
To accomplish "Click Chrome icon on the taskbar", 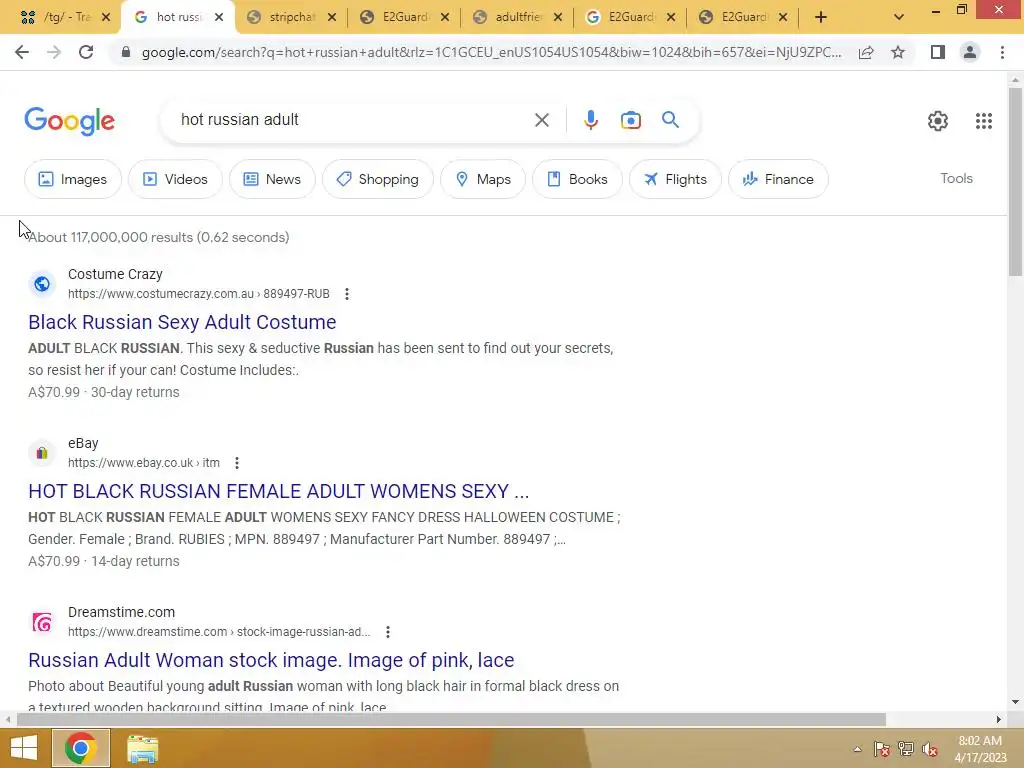I will pyautogui.click(x=80, y=748).
